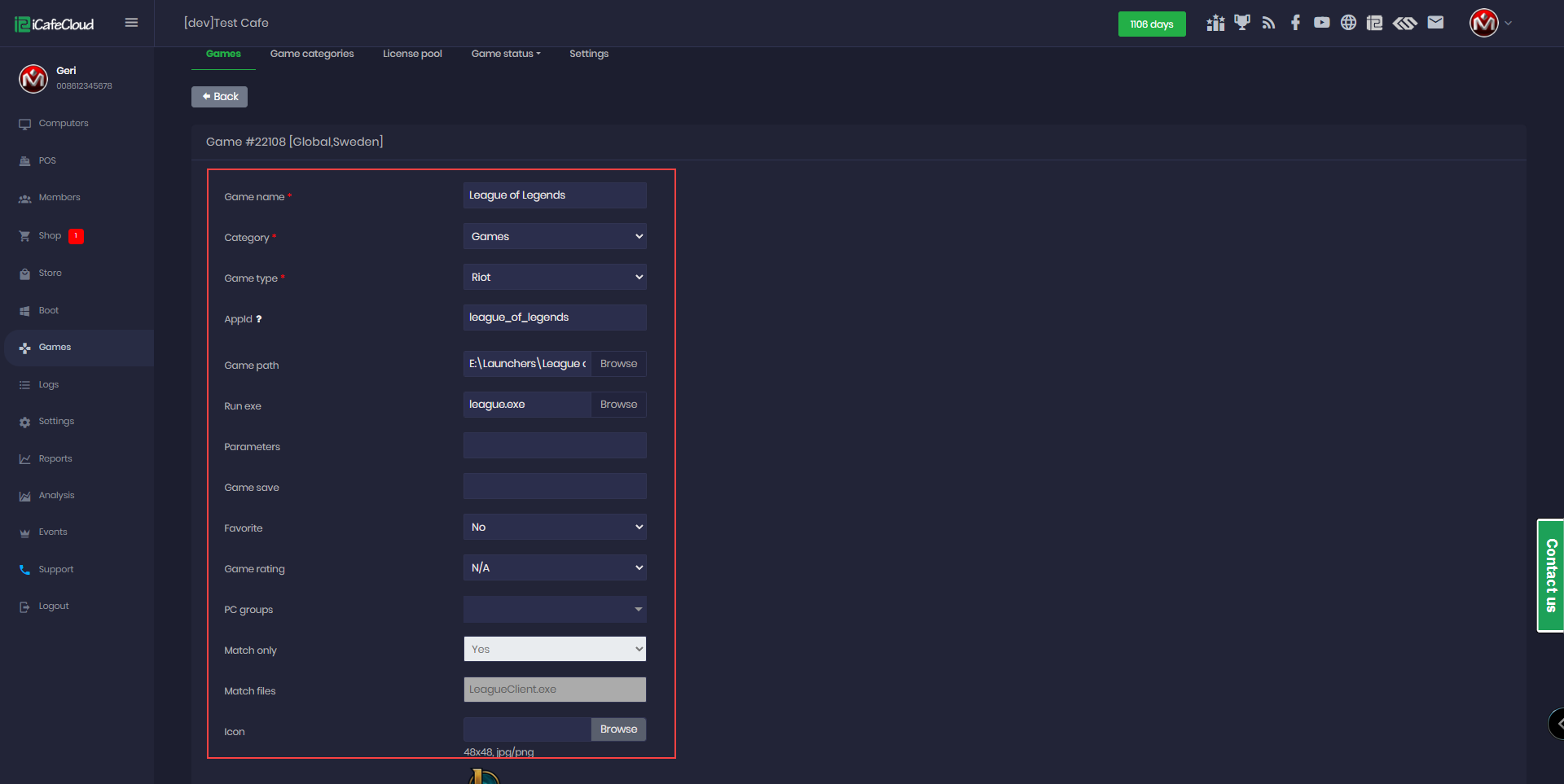Switch to the License pool tab
This screenshot has width=1564, height=784.
(412, 54)
